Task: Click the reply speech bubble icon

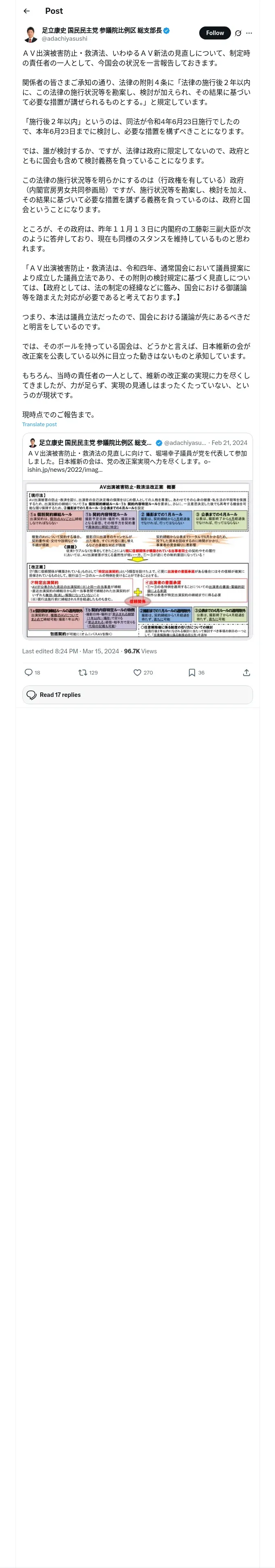Action: click(x=28, y=672)
